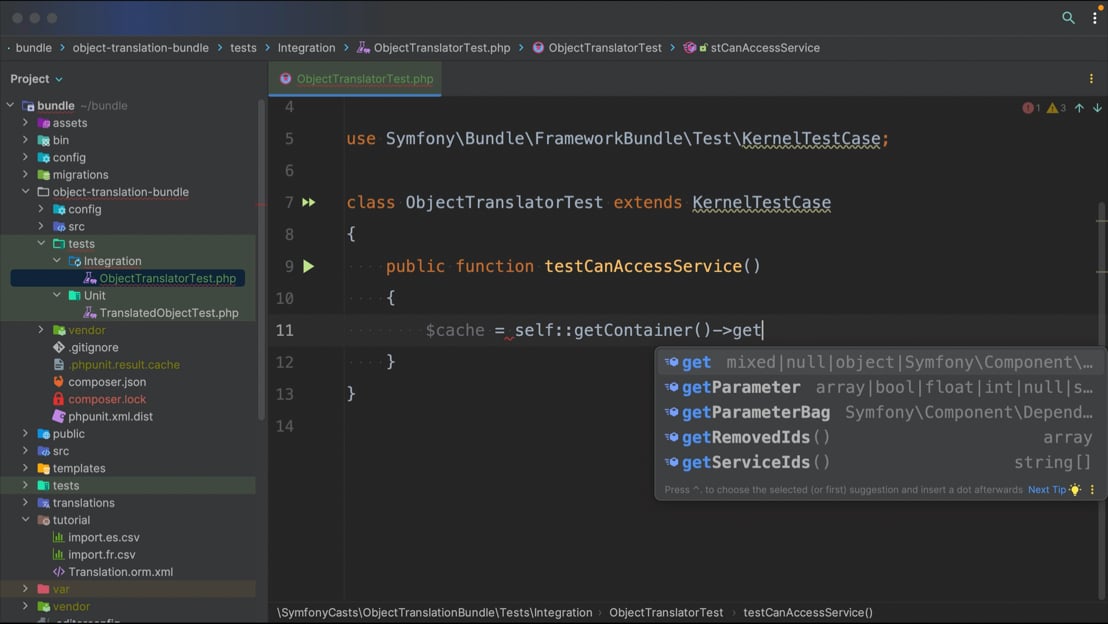1108x624 pixels.
Task: Open the search everywhere magnifier icon
Action: (1068, 18)
